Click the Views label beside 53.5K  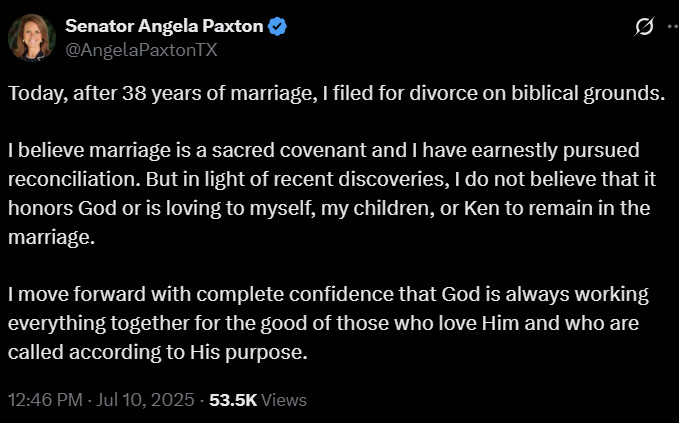284,400
